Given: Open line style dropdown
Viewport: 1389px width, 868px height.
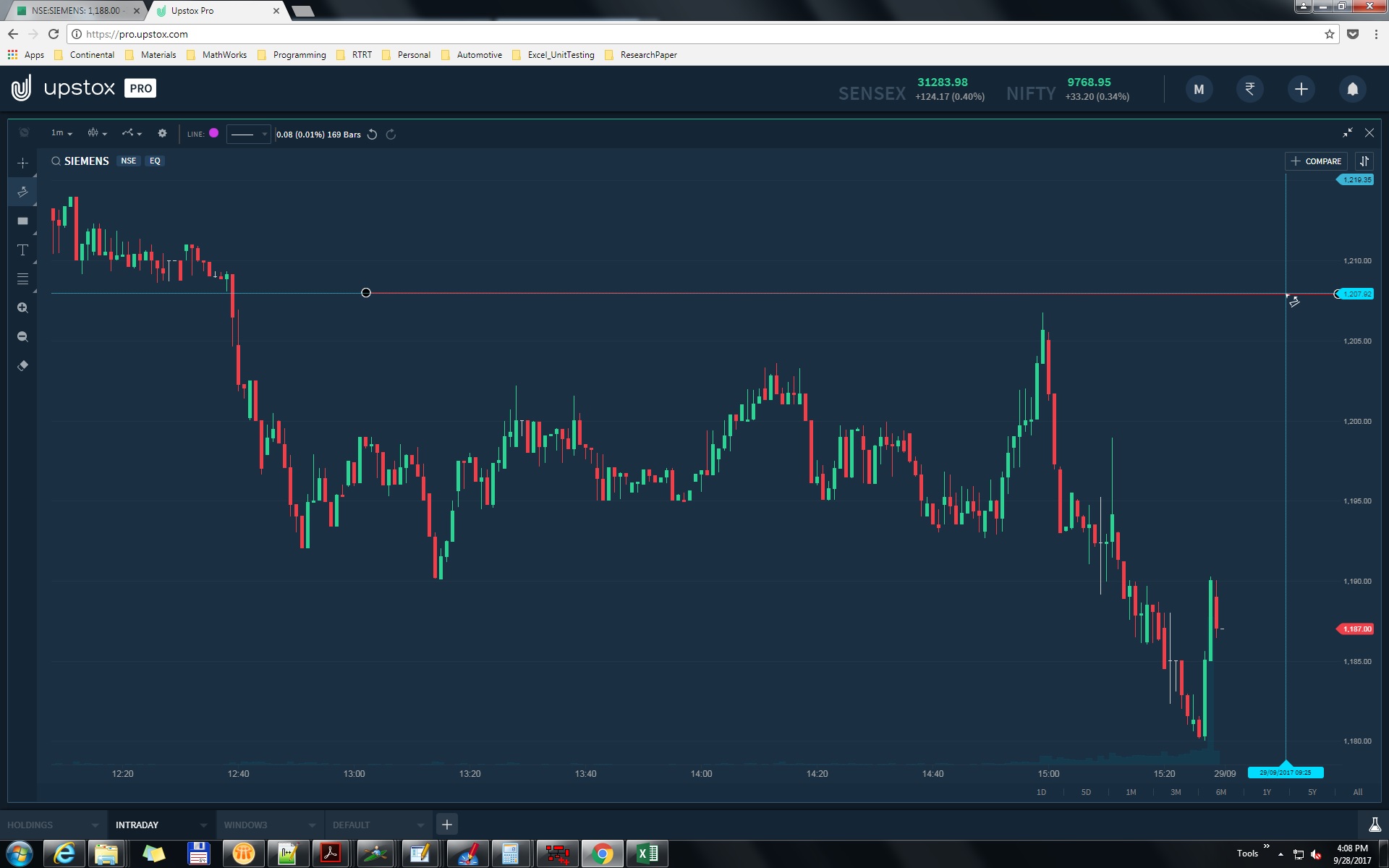Looking at the screenshot, I should click(248, 134).
